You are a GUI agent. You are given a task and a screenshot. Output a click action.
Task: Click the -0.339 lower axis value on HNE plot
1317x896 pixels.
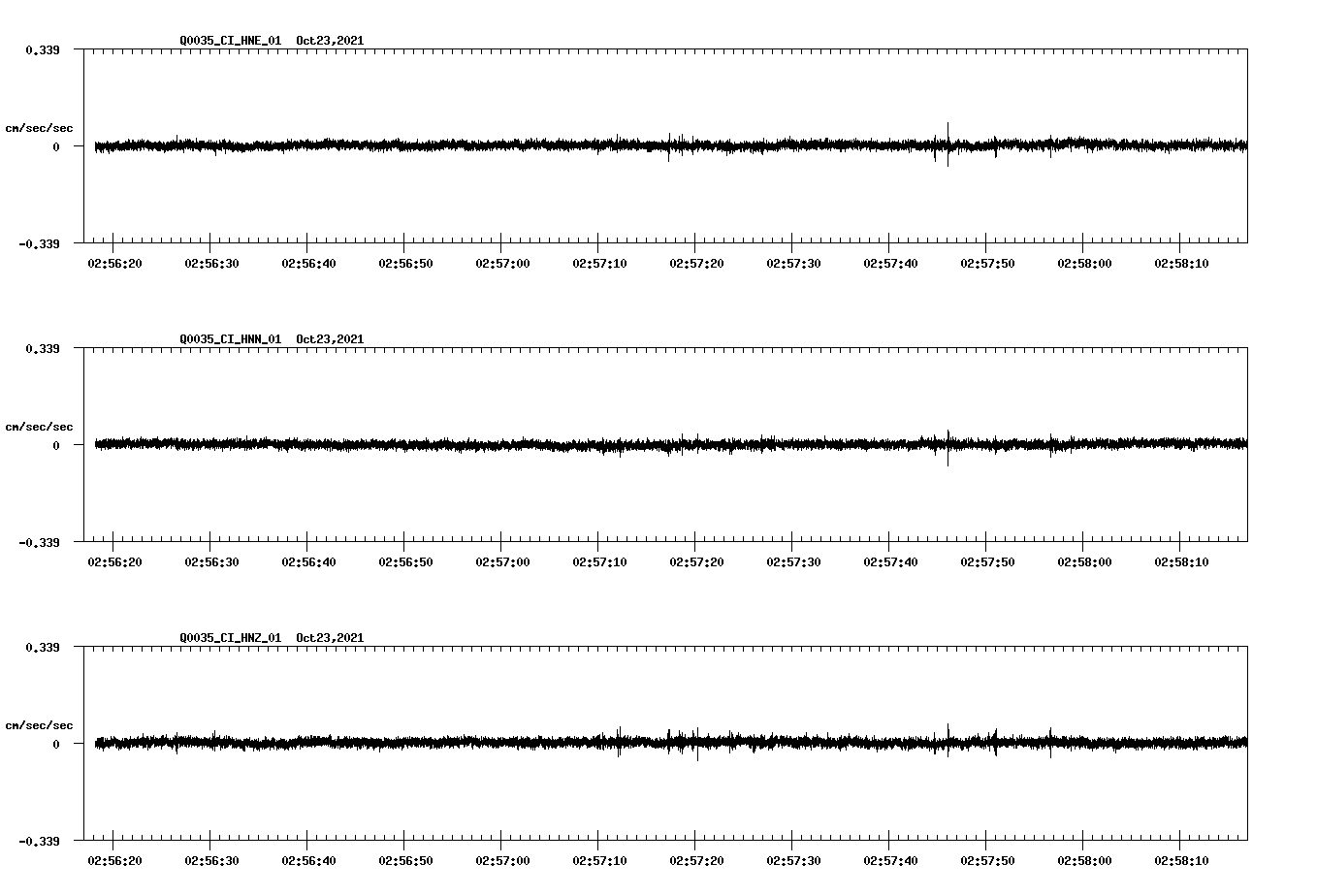pos(39,243)
